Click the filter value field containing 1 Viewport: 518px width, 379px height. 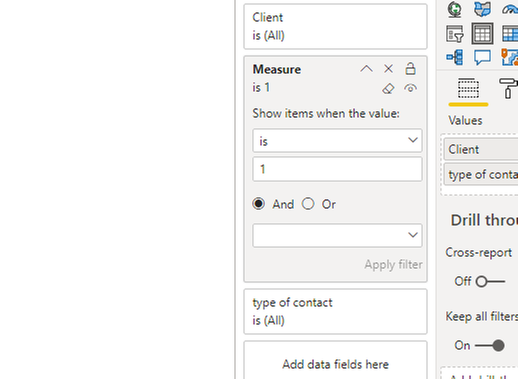coord(337,169)
